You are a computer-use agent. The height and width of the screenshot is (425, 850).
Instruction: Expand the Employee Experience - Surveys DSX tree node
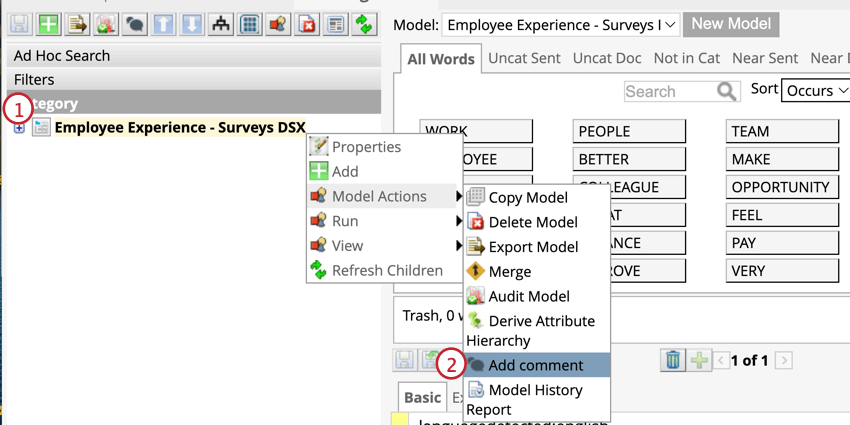pos(19,127)
